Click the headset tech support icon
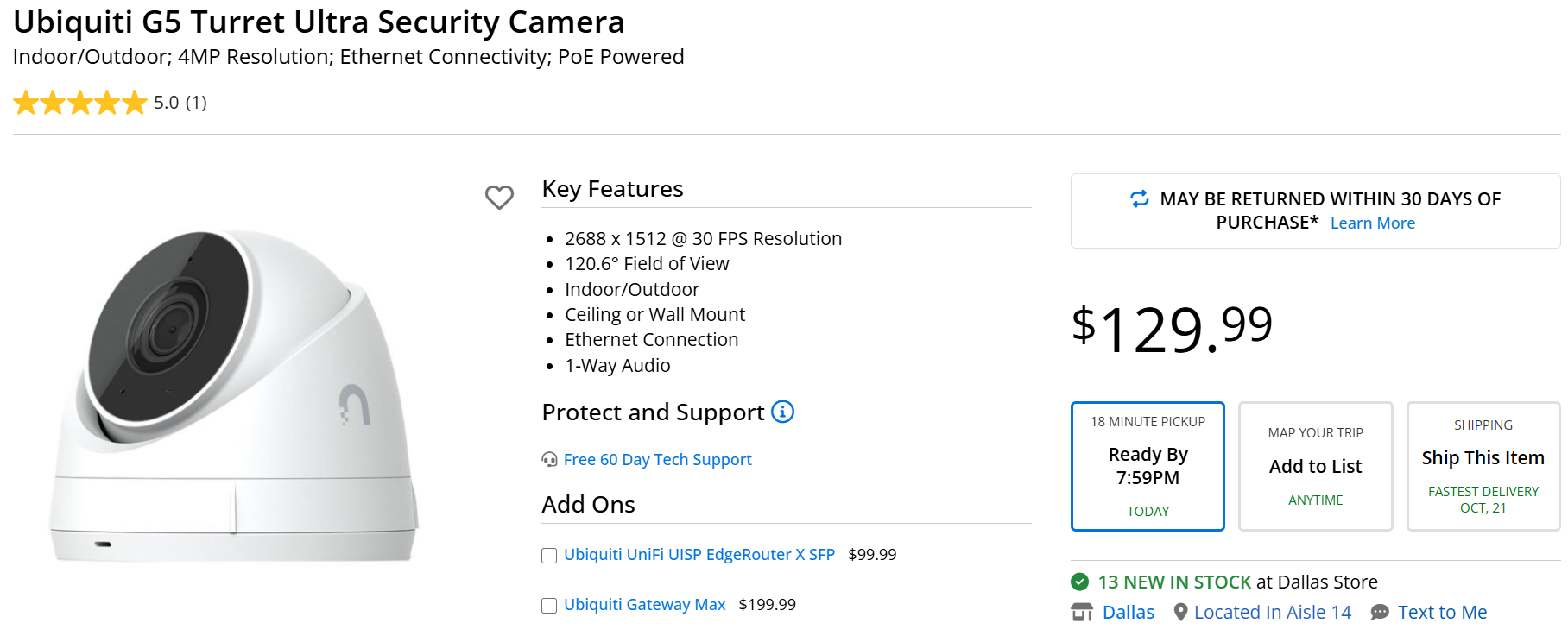This screenshot has width=1568, height=642. (549, 460)
